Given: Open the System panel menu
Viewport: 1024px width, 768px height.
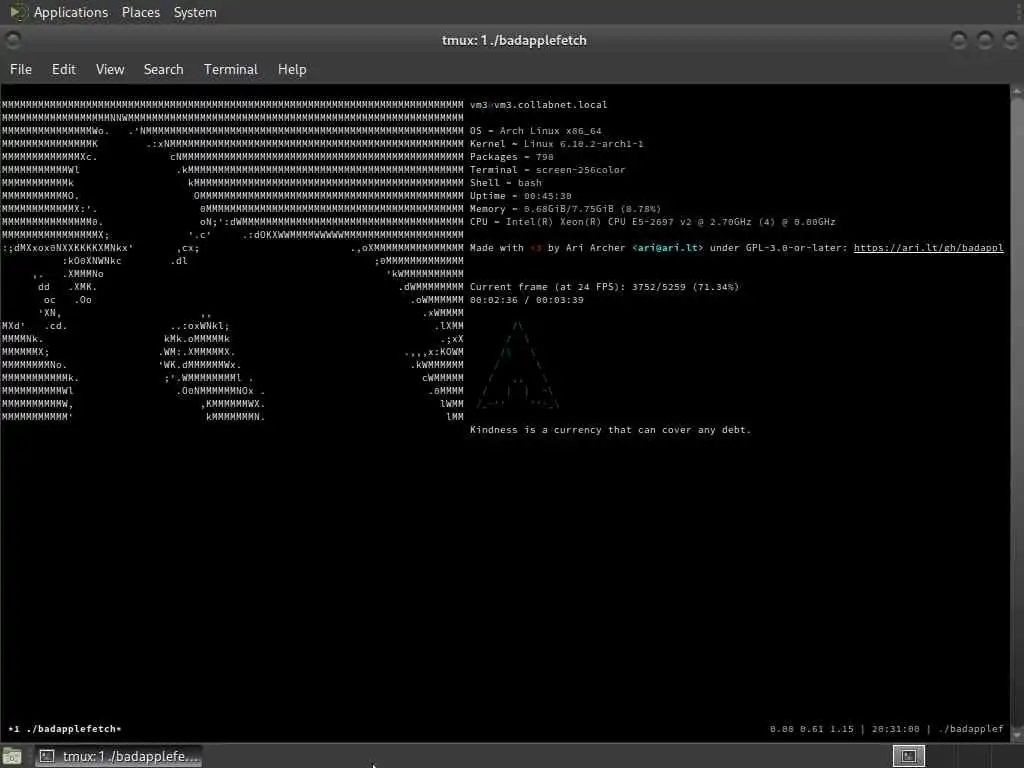Looking at the screenshot, I should click(x=195, y=12).
